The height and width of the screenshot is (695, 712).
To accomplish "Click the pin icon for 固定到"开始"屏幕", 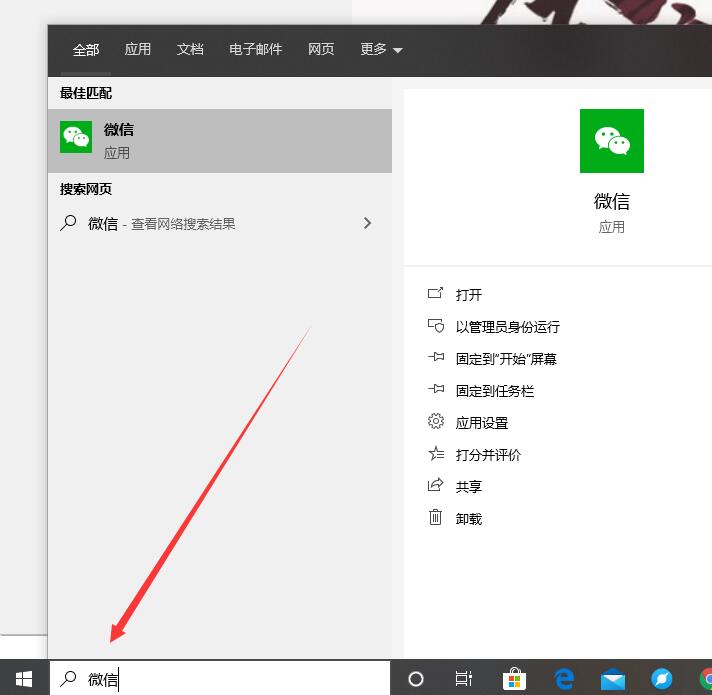I will coord(436,357).
